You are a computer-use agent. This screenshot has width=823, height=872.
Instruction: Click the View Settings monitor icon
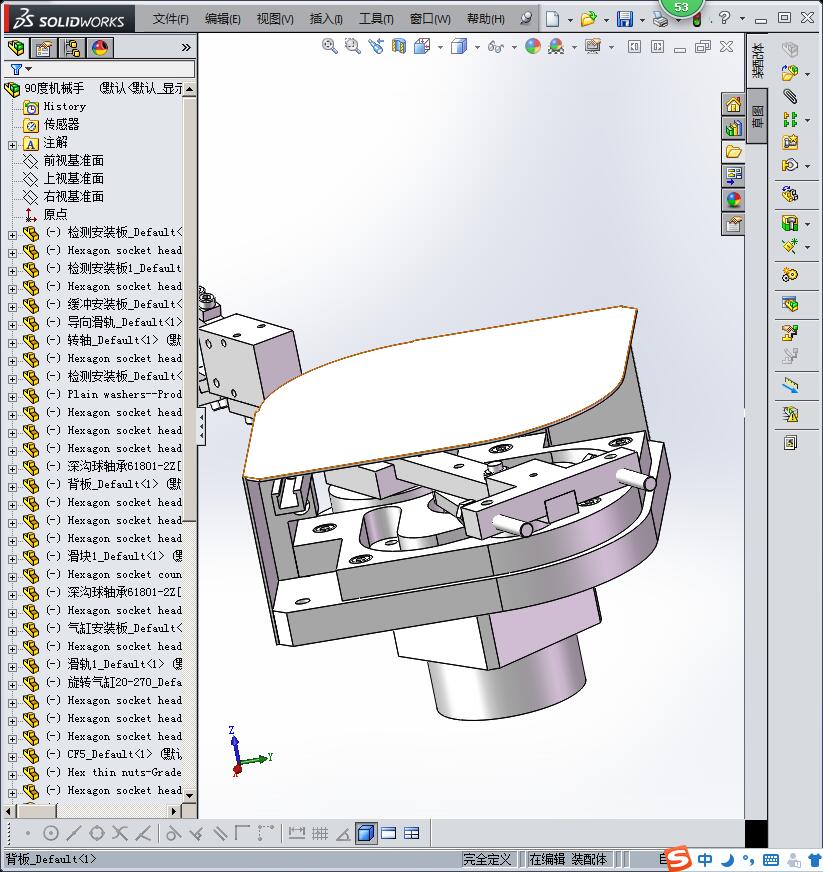(593, 46)
